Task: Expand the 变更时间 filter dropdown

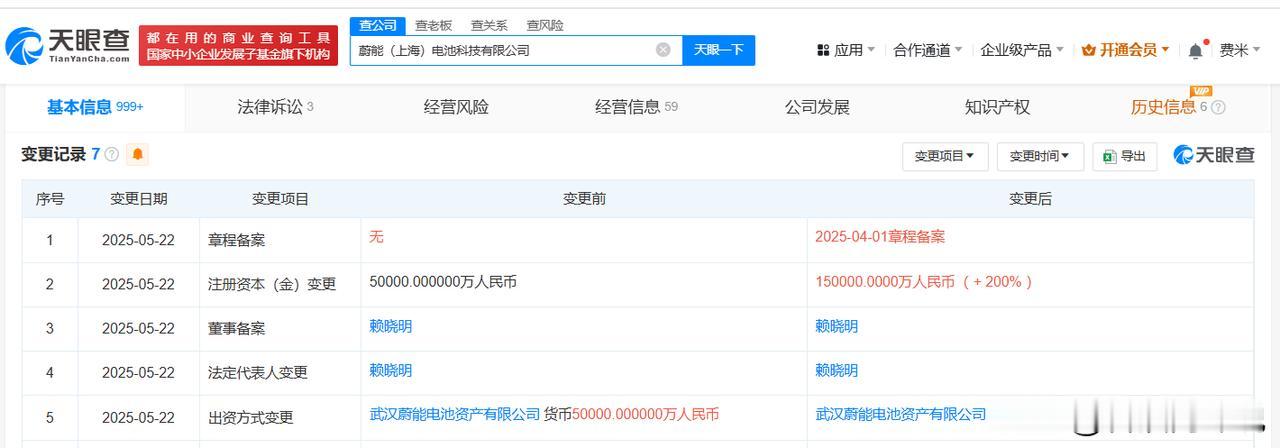Action: click(1040, 156)
